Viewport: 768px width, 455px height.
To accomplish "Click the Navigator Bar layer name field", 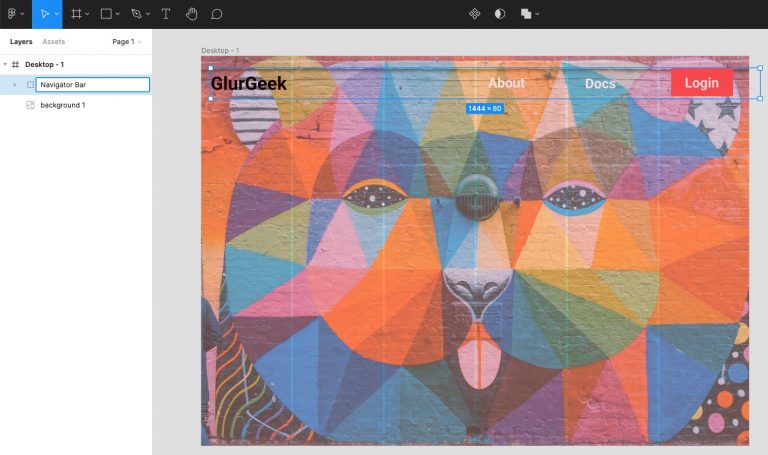I will coord(92,85).
